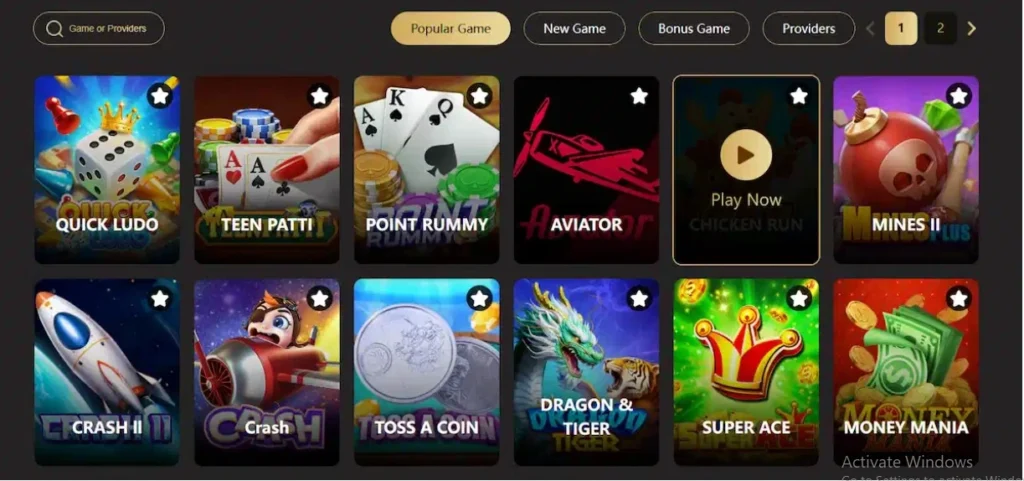Switch to the New Game tab
1024x481 pixels.
coord(574,29)
